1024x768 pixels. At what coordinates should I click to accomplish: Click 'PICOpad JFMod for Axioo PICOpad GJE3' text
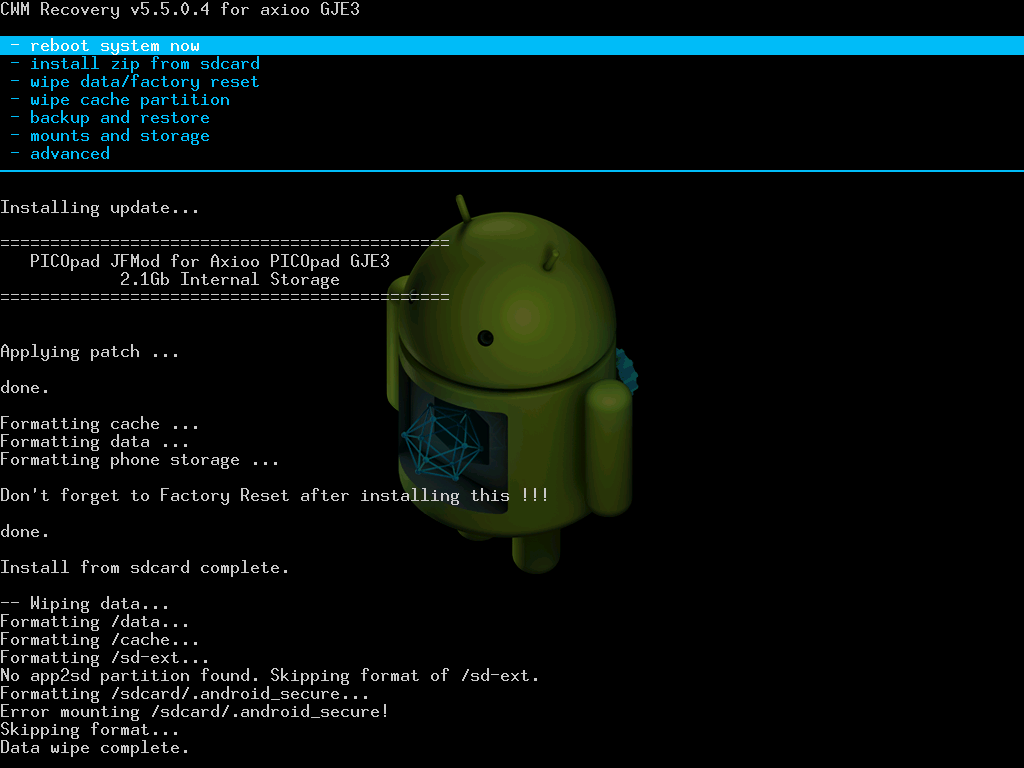click(210, 261)
